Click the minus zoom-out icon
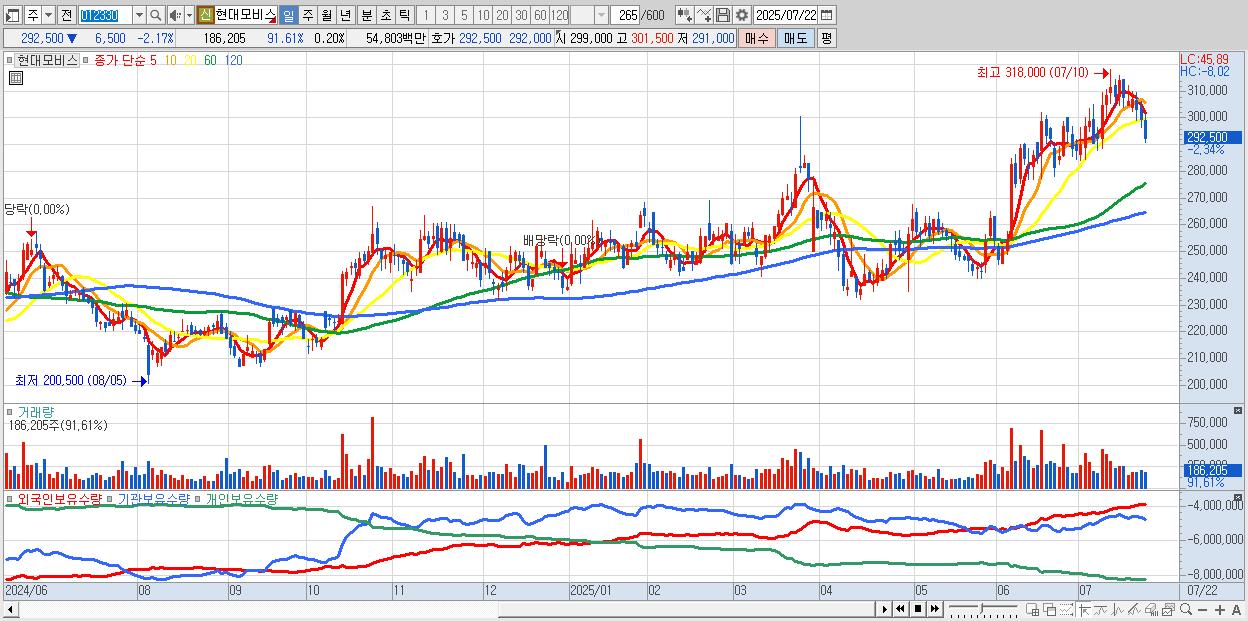The width and height of the screenshot is (1248, 621). click(x=1203, y=609)
